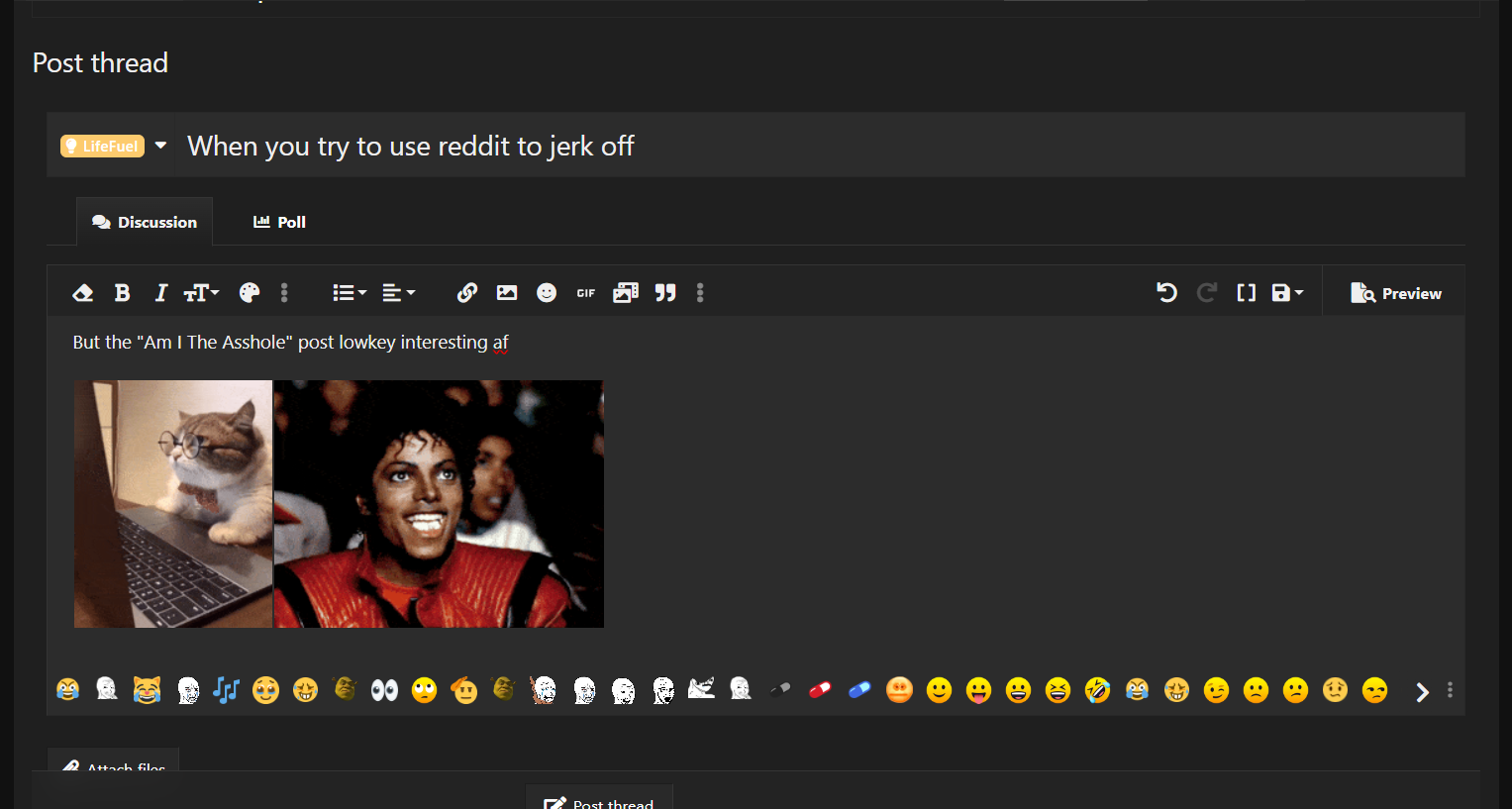The image size is (1512, 809).
Task: Click the Redo icon
Action: pyautogui.click(x=1206, y=293)
